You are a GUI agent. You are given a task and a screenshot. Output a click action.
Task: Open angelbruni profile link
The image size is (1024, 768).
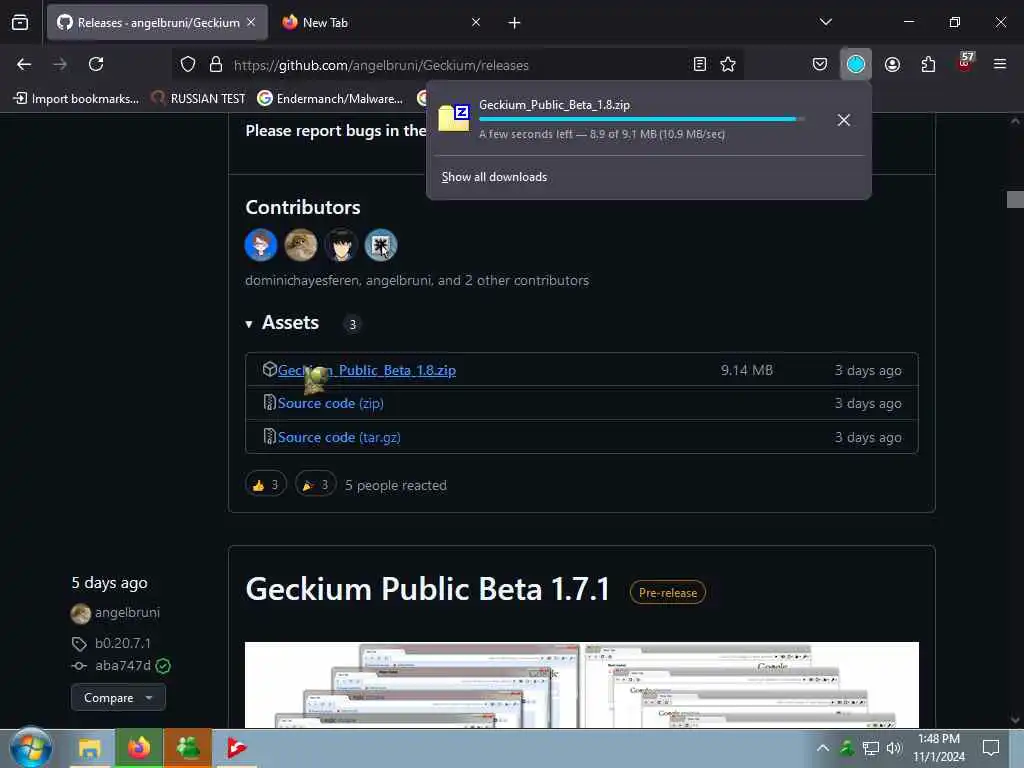tap(127, 613)
